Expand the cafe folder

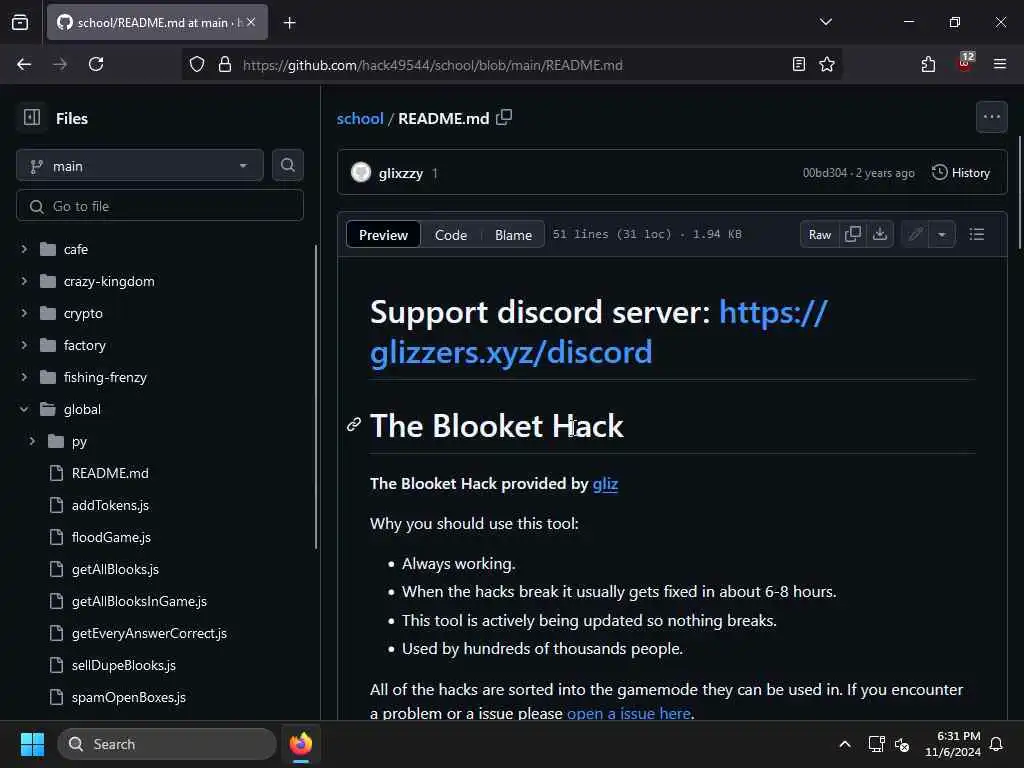click(x=24, y=249)
